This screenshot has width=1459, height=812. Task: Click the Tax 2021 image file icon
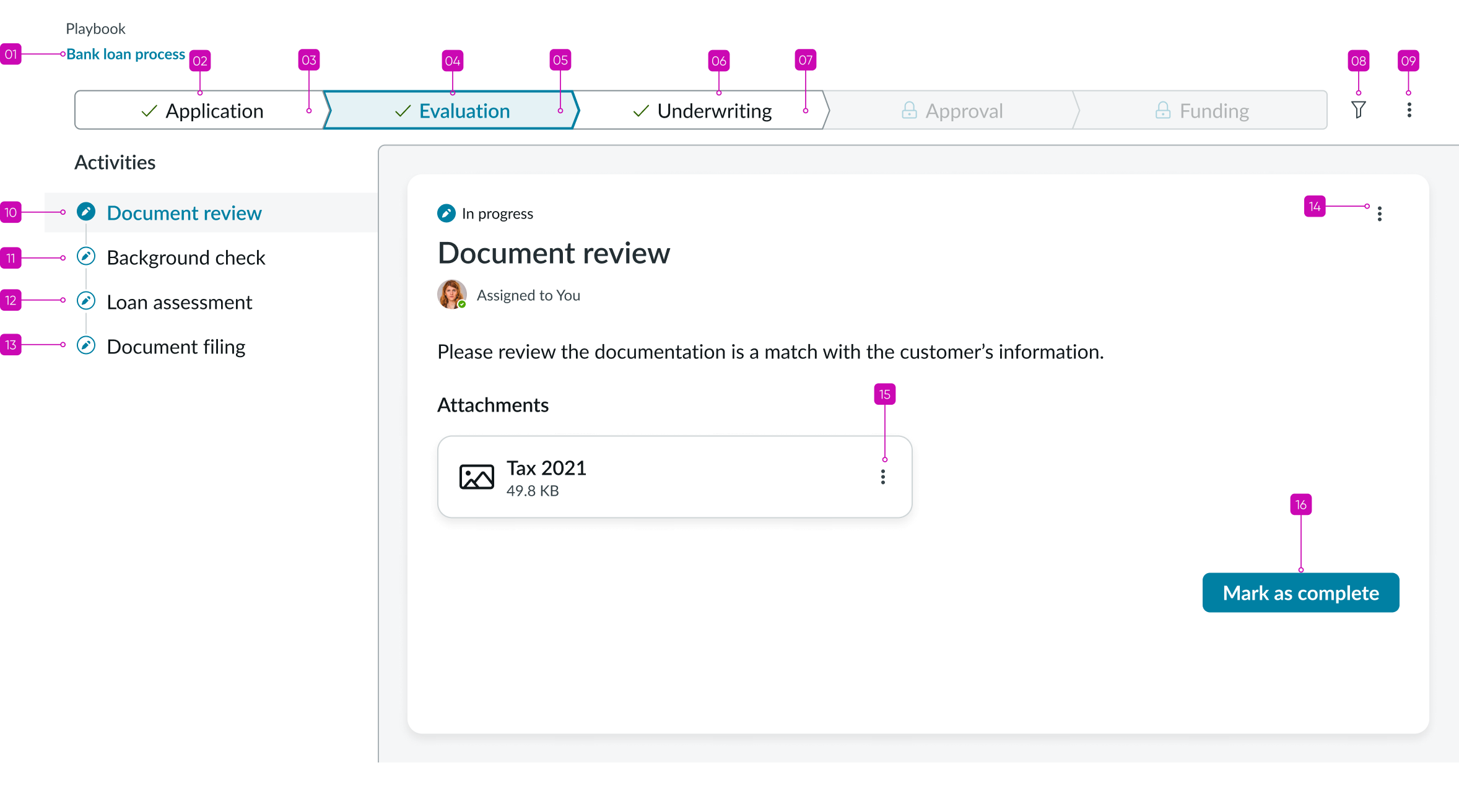click(x=476, y=477)
